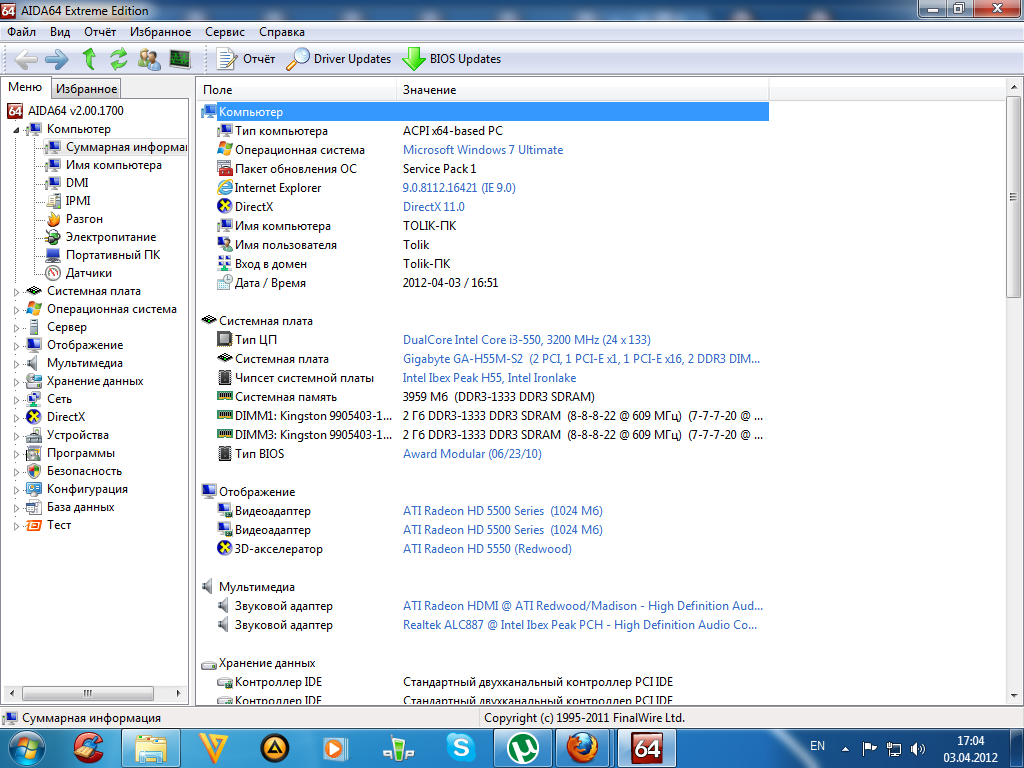The width and height of the screenshot is (1024, 768).
Task: Select Суммарная информация in the tree
Action: pyautogui.click(x=125, y=147)
